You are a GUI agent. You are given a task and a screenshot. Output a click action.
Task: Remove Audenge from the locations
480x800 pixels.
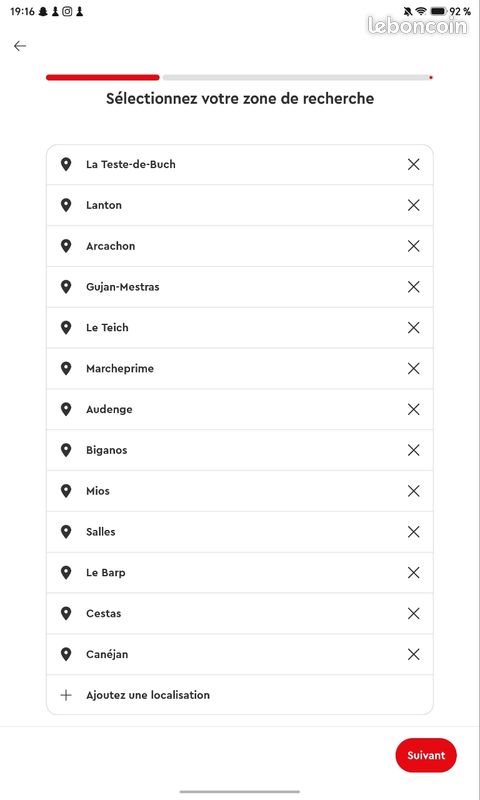click(x=413, y=409)
